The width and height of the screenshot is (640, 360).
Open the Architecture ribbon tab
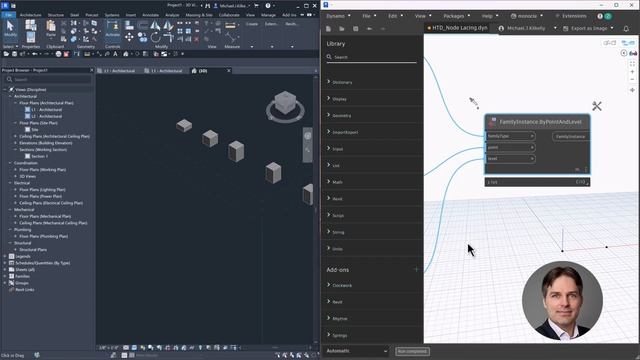coord(31,15)
